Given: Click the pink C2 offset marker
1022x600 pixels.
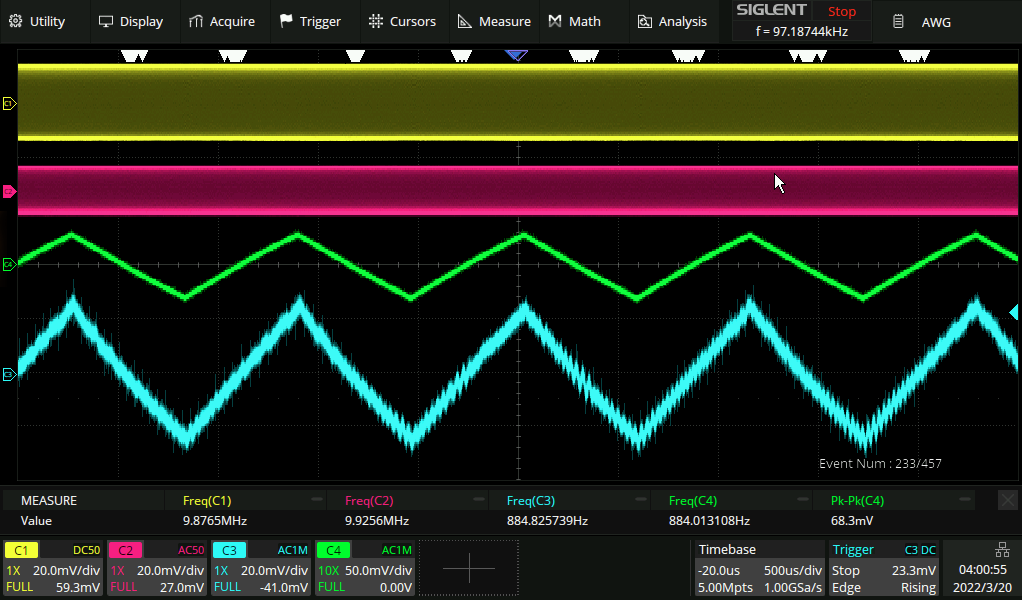Looking at the screenshot, I should 9,190.
